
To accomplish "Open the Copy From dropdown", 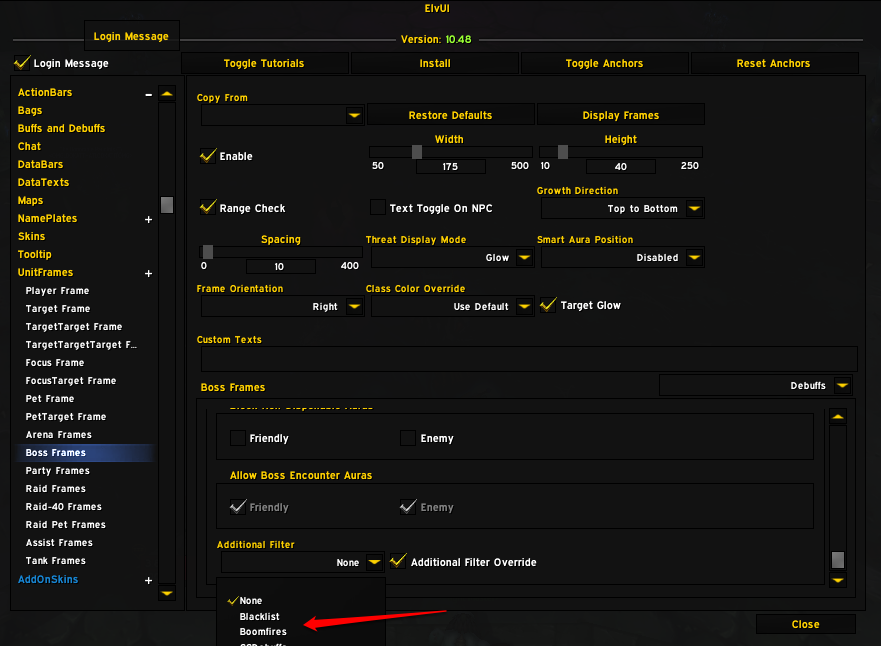I will 355,116.
